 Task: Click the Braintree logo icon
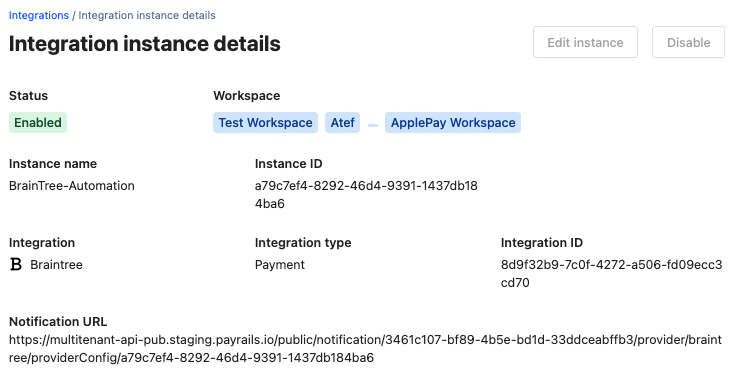pyautogui.click(x=16, y=264)
